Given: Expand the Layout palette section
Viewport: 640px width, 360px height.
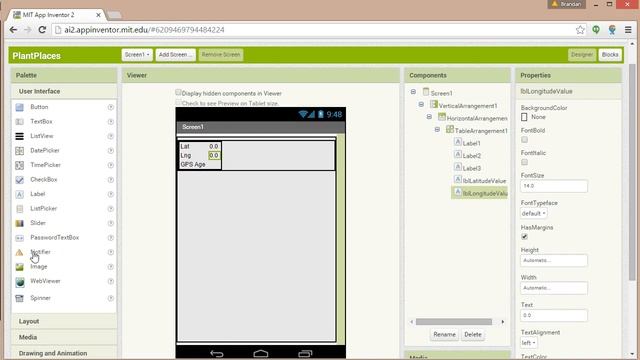Looking at the screenshot, I should (64, 321).
